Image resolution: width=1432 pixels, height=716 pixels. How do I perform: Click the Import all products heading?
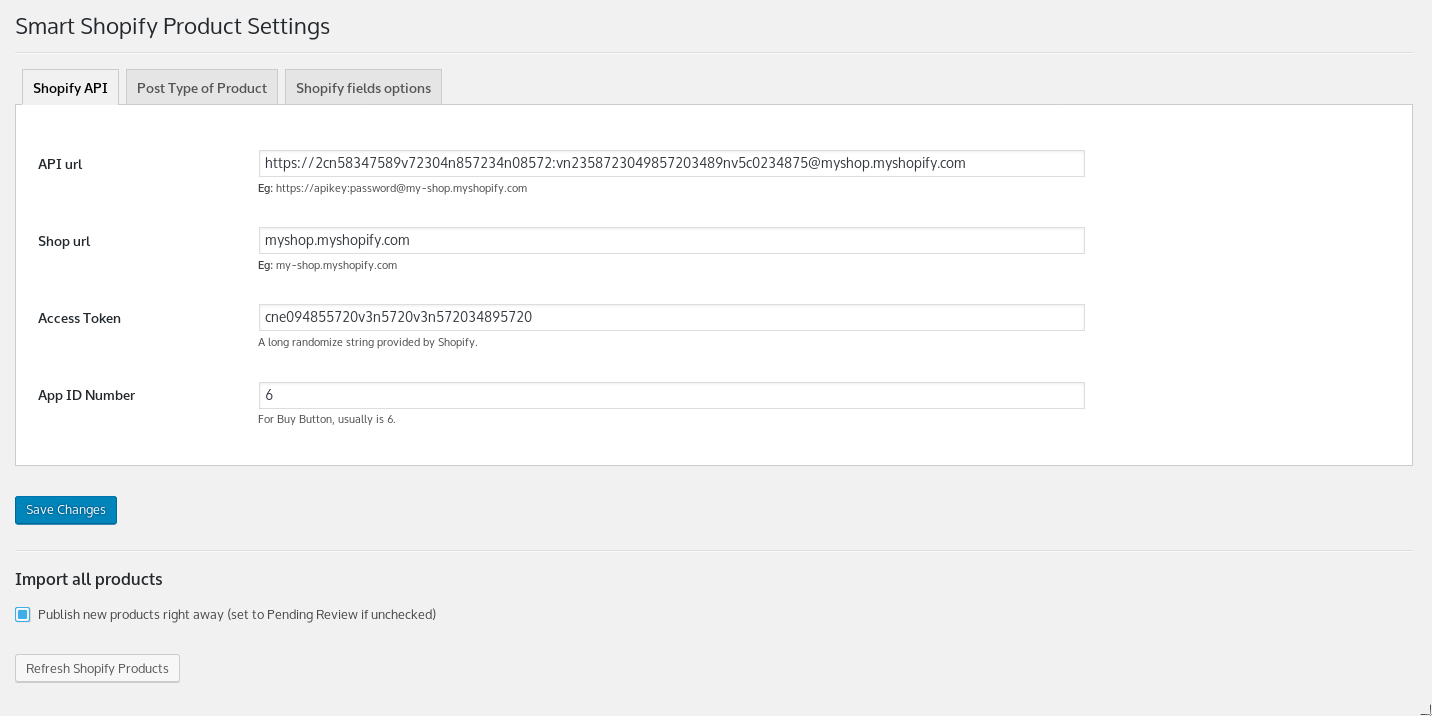tap(88, 579)
